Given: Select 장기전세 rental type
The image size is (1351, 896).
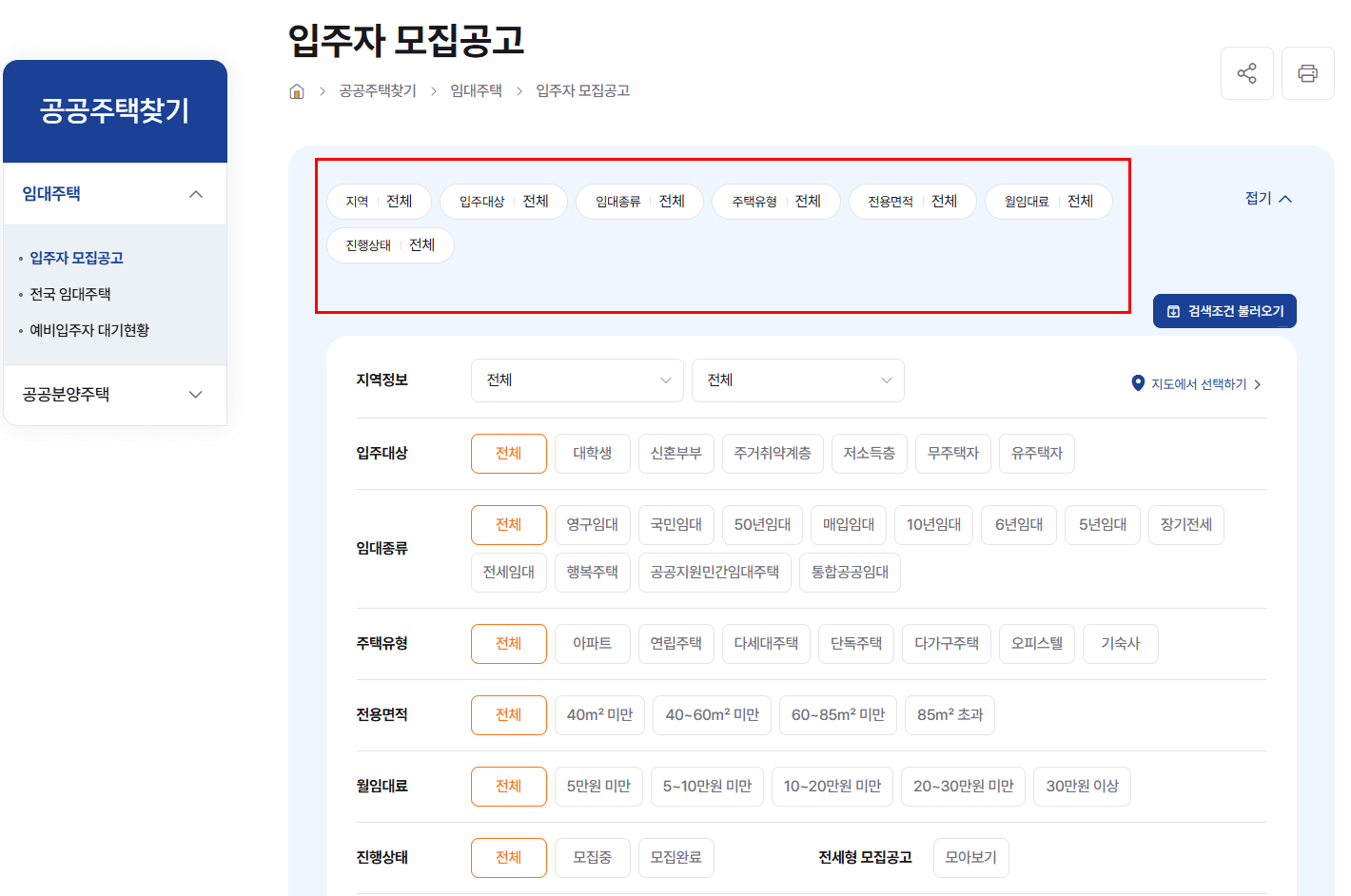Looking at the screenshot, I should tap(1186, 525).
